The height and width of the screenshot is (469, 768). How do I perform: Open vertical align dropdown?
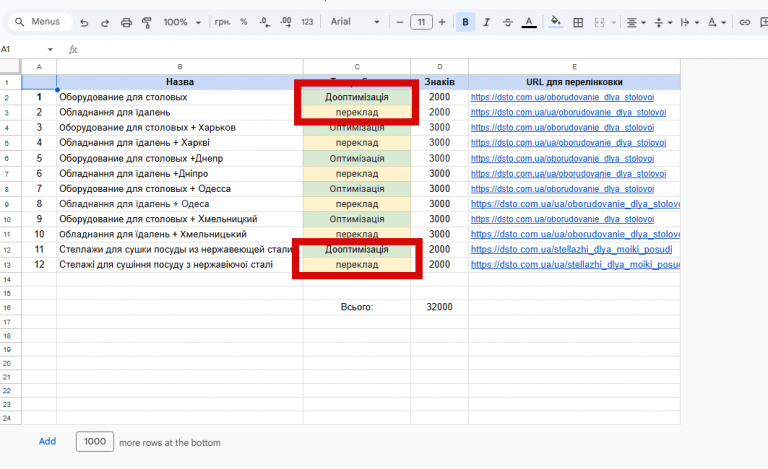pyautogui.click(x=663, y=22)
